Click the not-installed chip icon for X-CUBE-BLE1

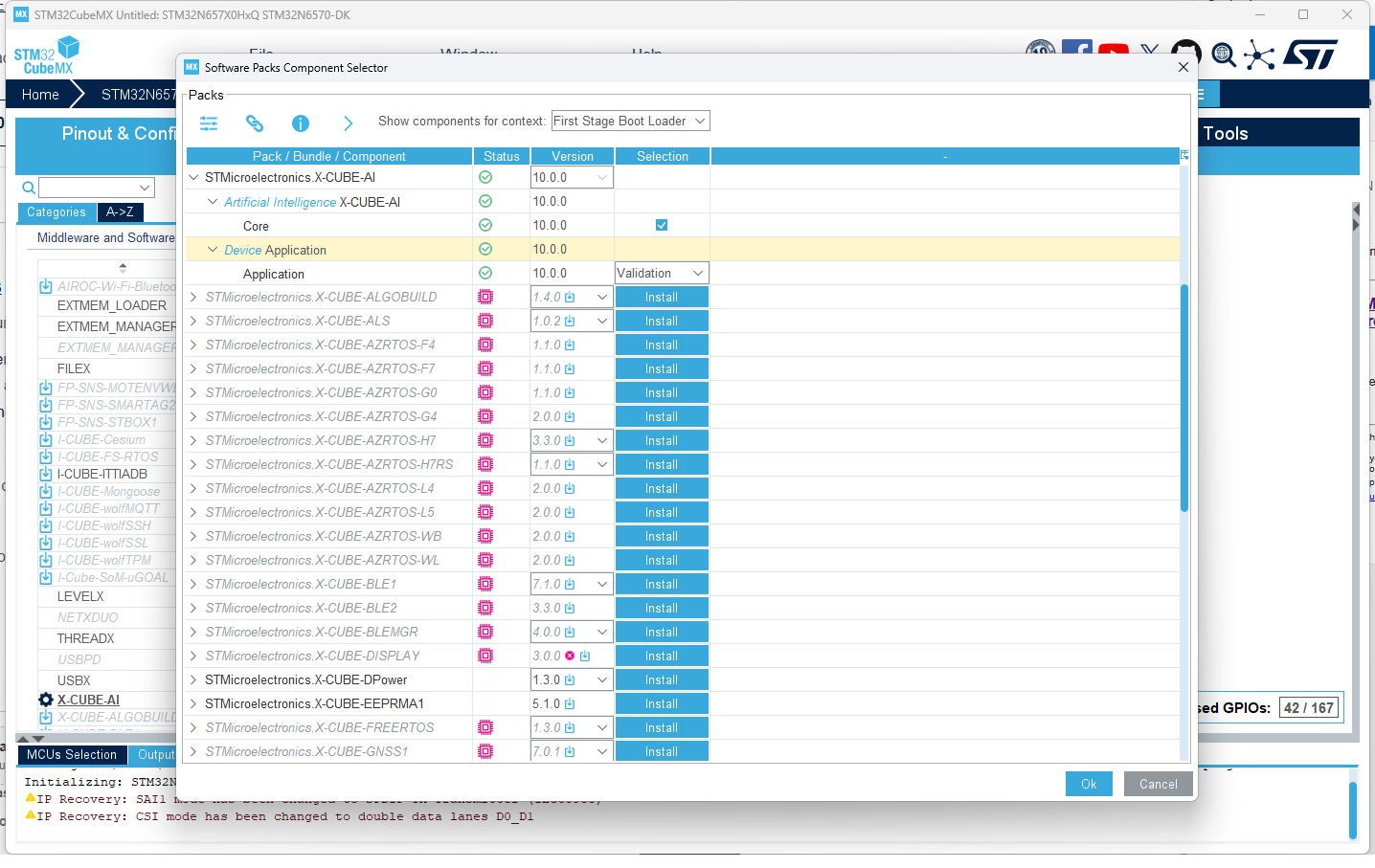485,584
